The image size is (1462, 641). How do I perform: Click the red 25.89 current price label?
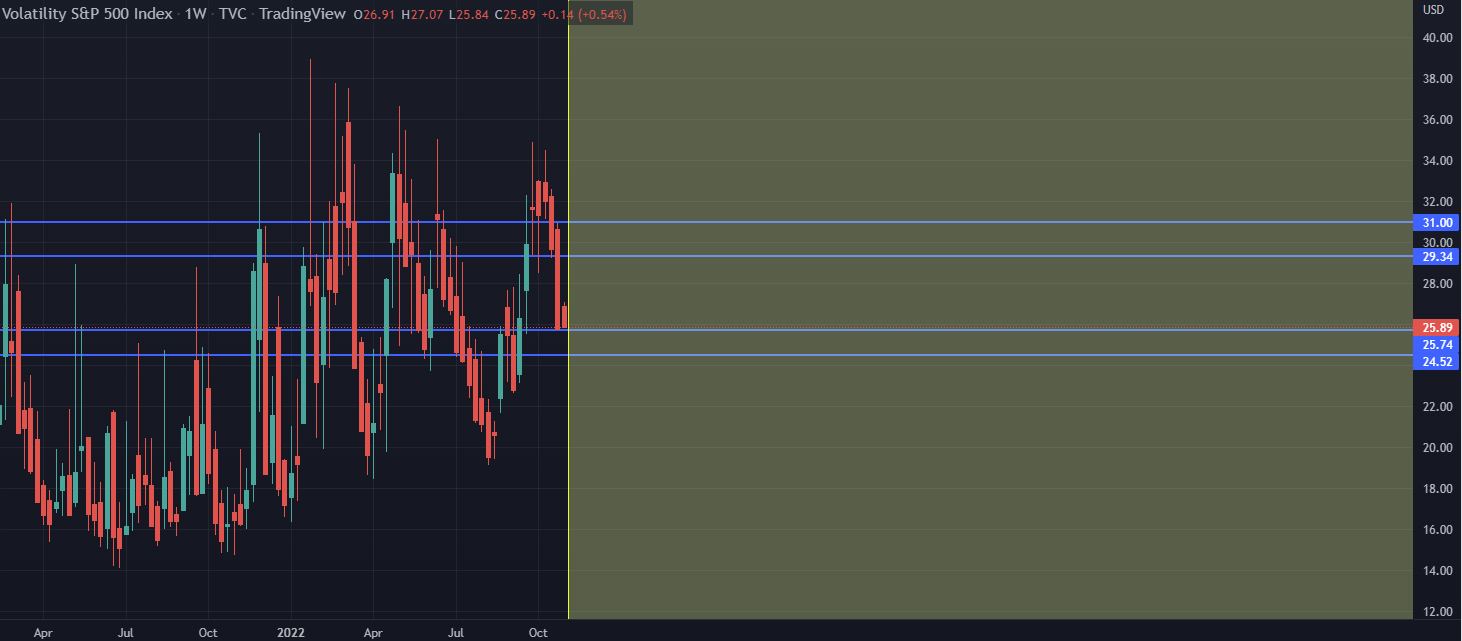1437,327
